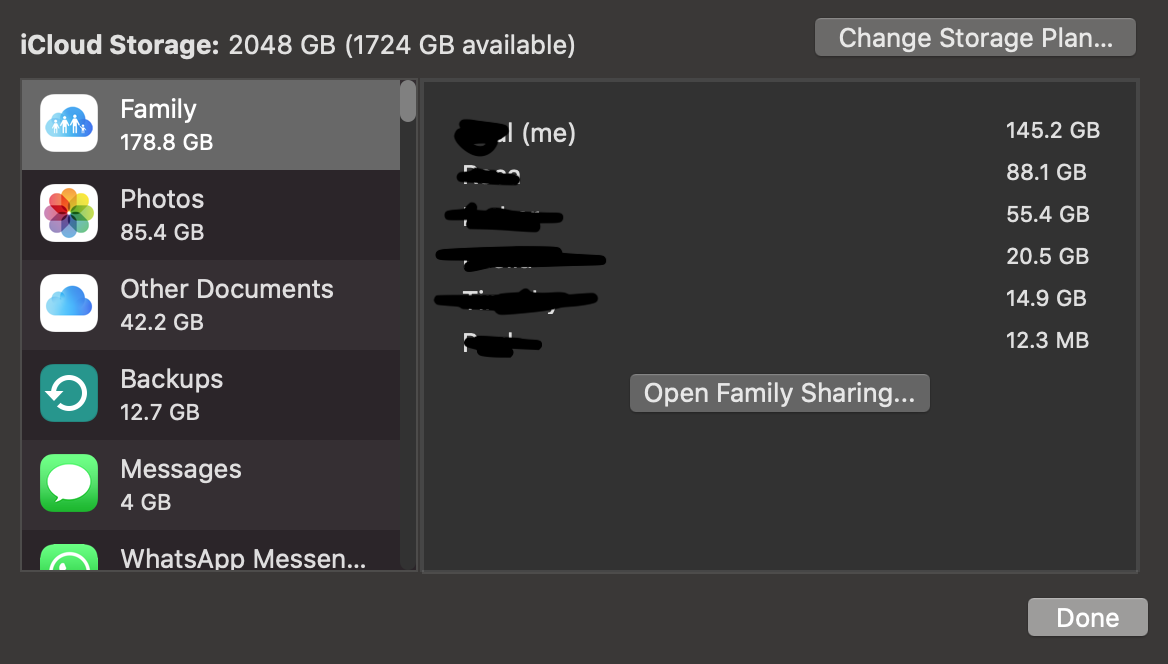Click the Messages speech bubble icon

coord(69,484)
